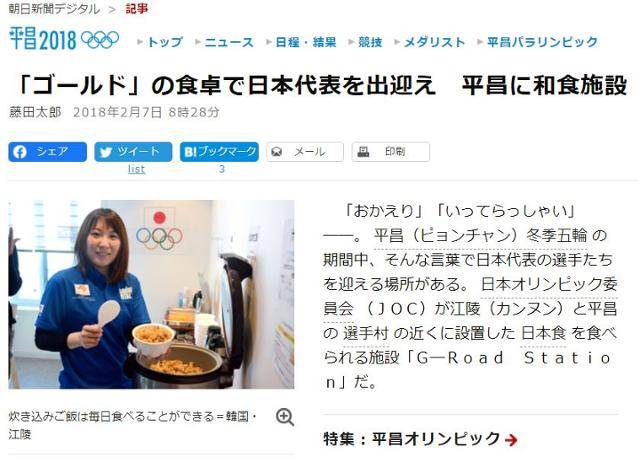This screenshot has width=640, height=457.
Task: Click the Olympic rings logo in header
Action: [100, 40]
